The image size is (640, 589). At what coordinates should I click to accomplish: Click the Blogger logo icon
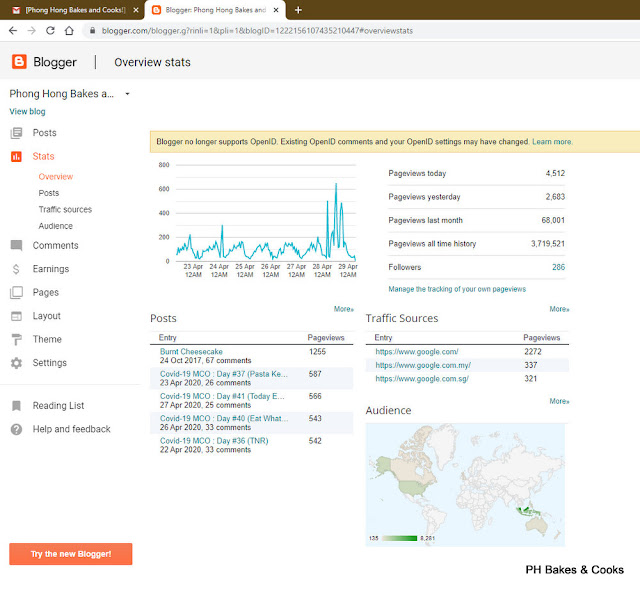[19, 62]
